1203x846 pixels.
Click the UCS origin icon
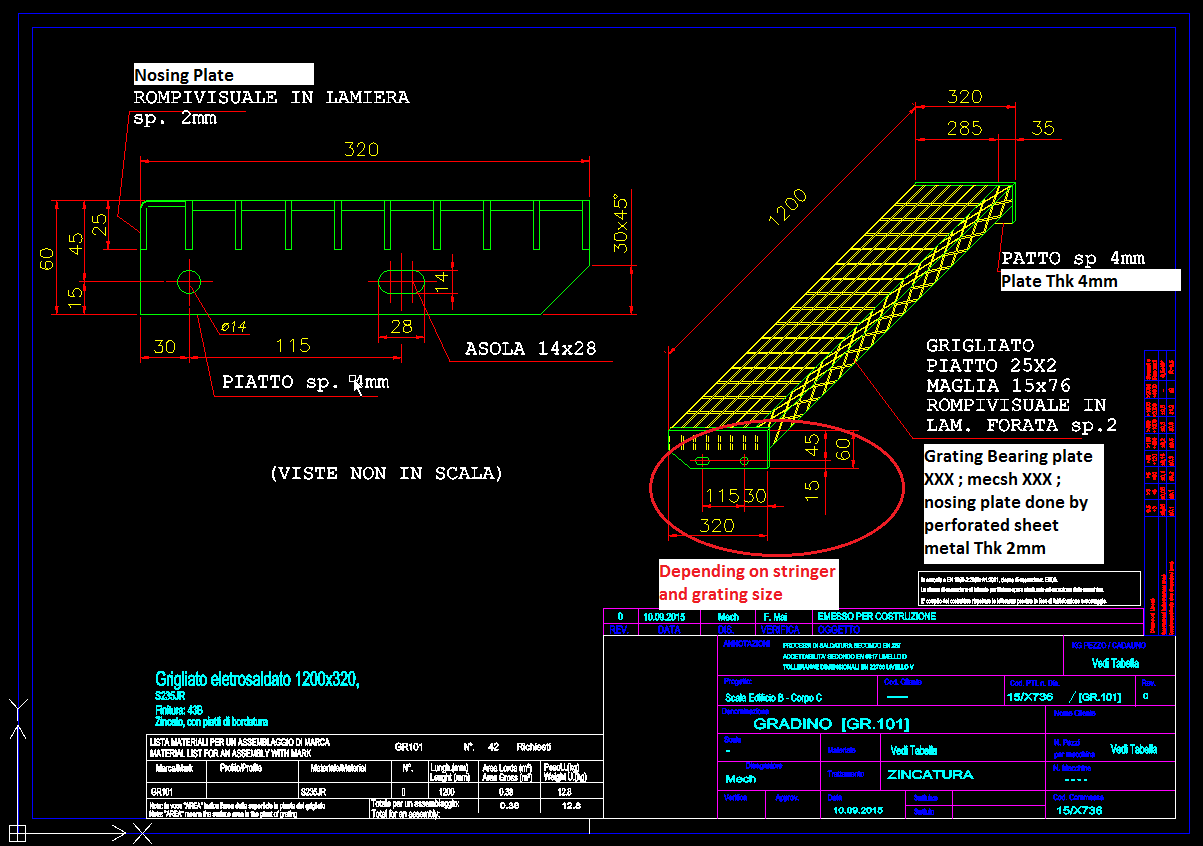(x=17, y=831)
